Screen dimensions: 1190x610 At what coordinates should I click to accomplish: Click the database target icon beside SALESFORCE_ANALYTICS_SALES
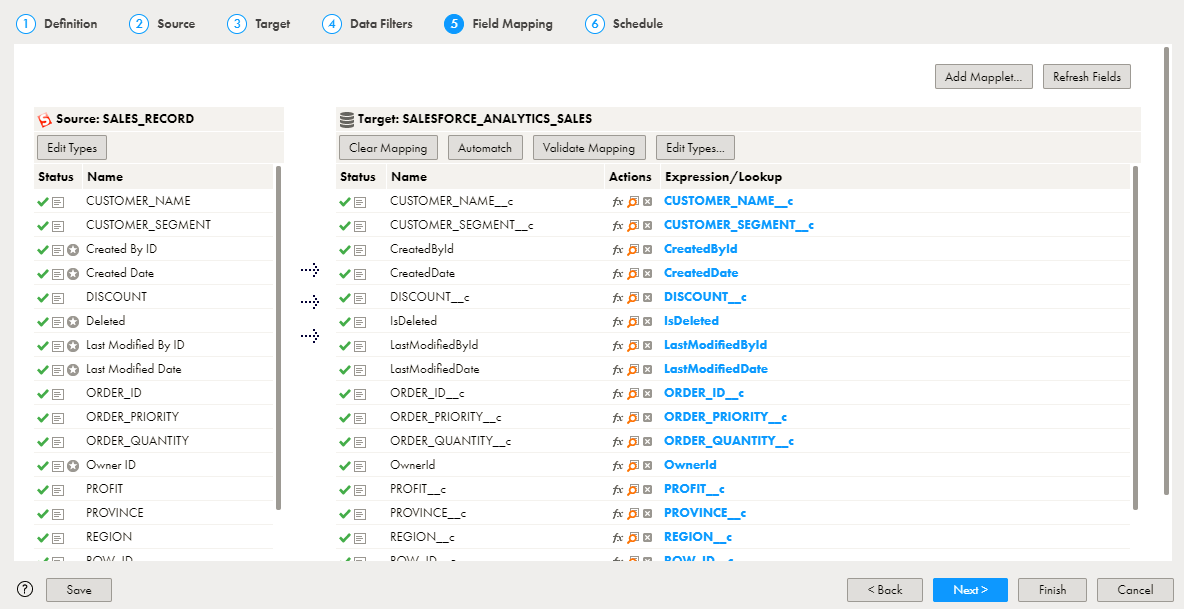click(x=347, y=119)
